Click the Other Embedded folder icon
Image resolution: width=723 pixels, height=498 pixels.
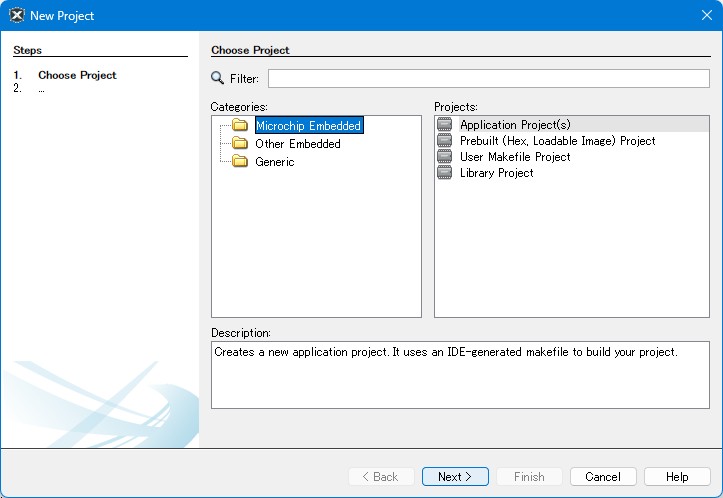click(x=240, y=144)
